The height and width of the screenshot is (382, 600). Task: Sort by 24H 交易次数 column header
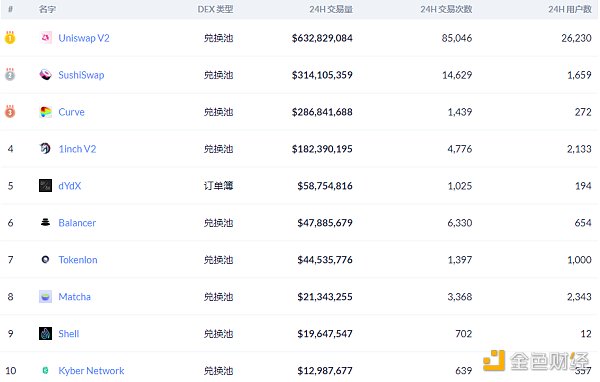(446, 9)
